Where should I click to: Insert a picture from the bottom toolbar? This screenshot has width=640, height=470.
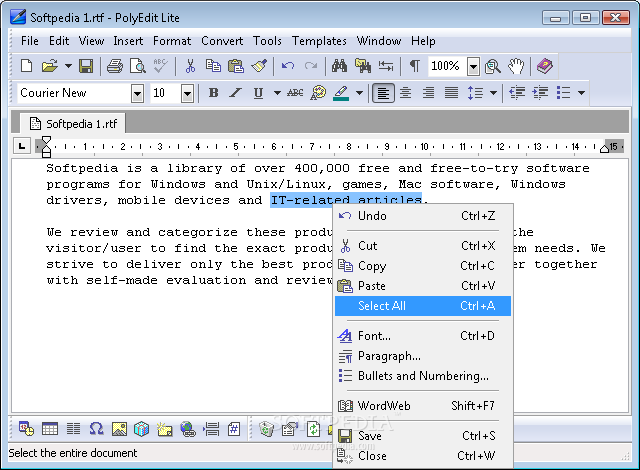[119, 429]
